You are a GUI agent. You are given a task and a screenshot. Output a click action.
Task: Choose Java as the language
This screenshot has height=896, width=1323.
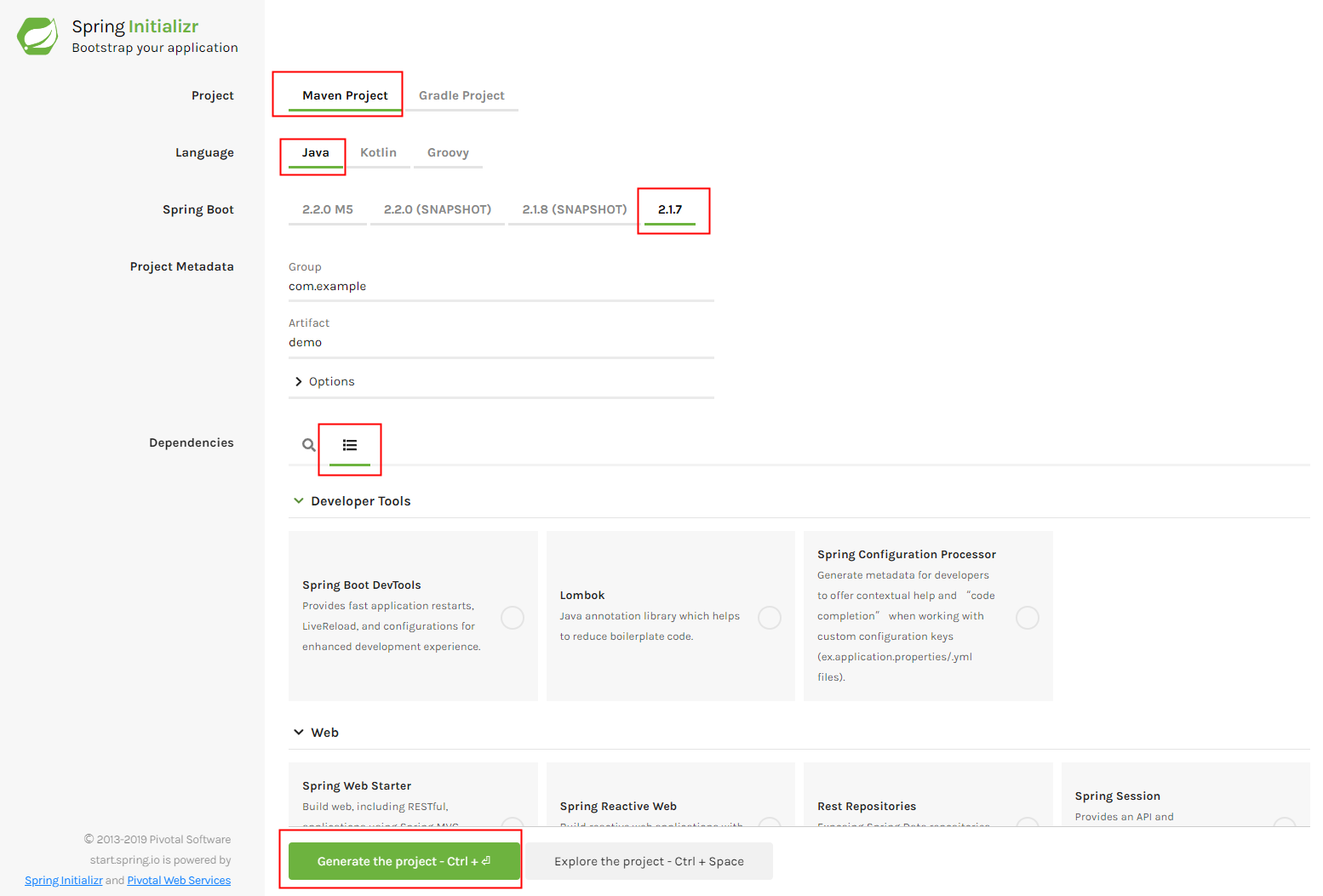click(x=315, y=152)
